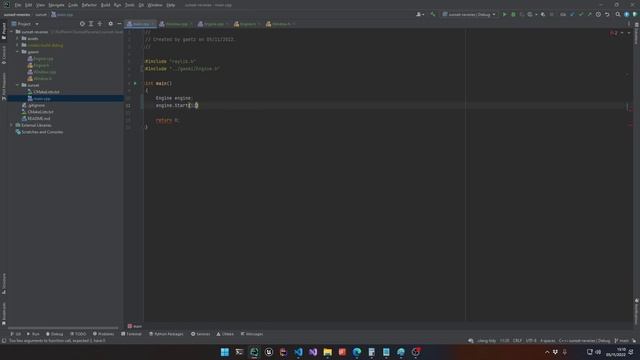Commit changes using the green checkmark icon
This screenshot has height=360, width=640.
[581, 14]
